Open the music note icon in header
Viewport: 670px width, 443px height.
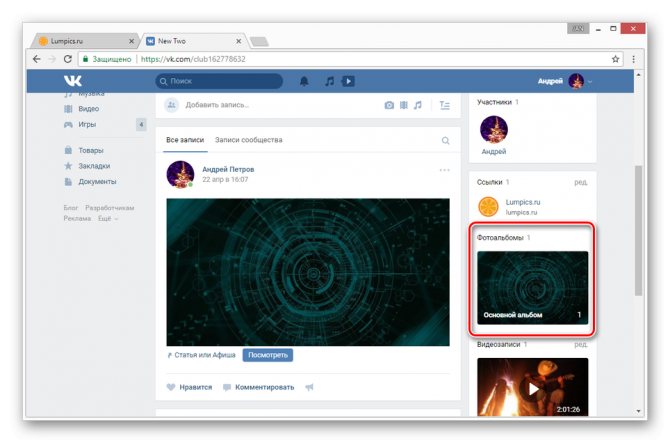pyautogui.click(x=329, y=81)
